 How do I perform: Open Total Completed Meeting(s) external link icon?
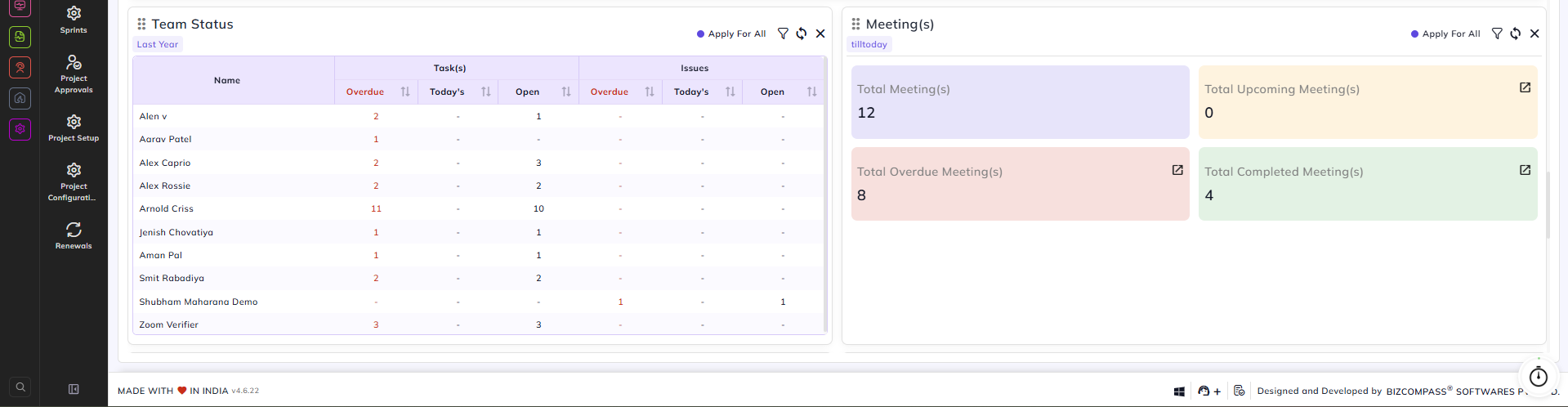[x=1525, y=170]
